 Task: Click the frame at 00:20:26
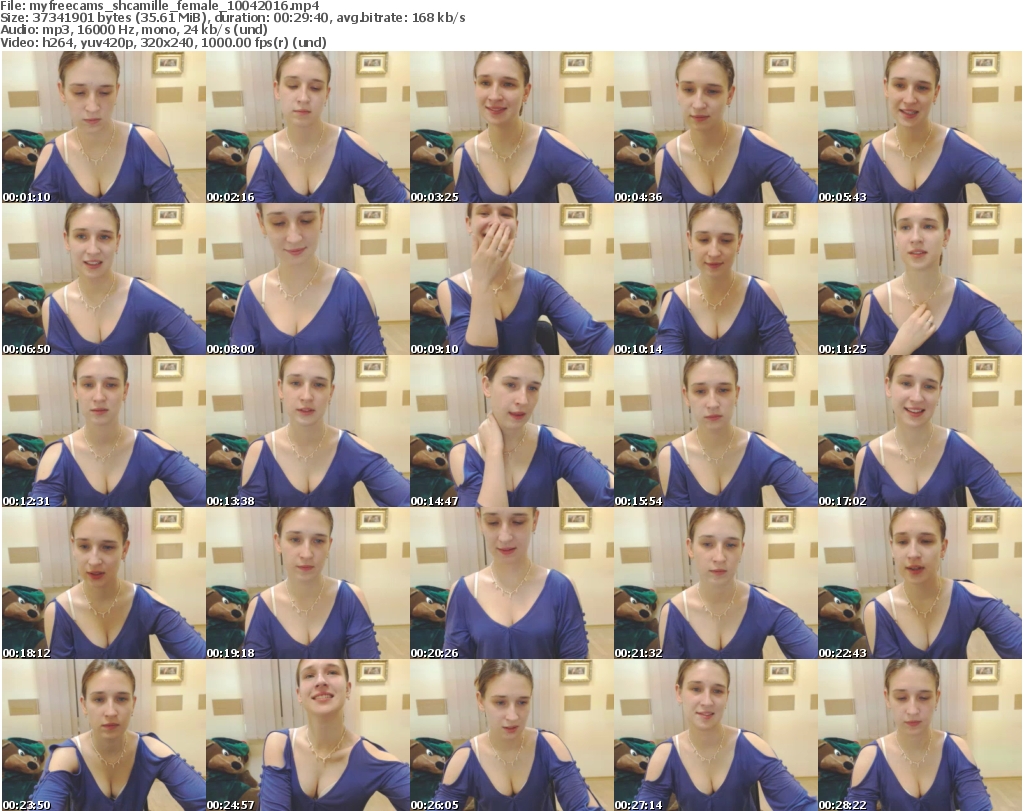click(x=511, y=583)
